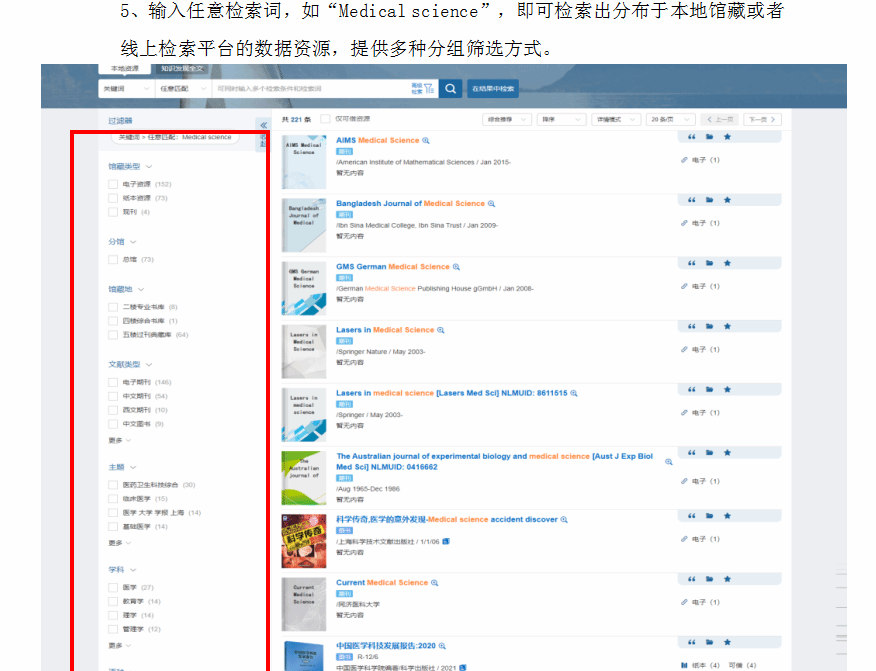Viewport: 876px width, 671px height.
Task: Expand 更多 under 文献类型 filters
Action: click(x=119, y=440)
